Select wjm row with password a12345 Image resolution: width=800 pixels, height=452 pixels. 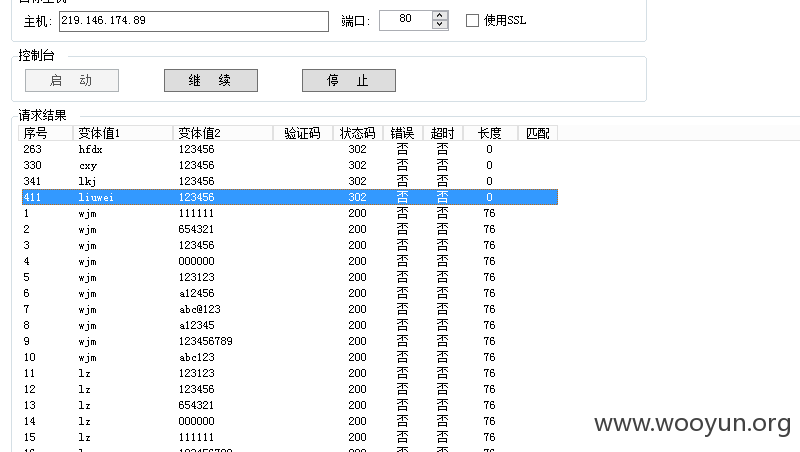(290, 325)
